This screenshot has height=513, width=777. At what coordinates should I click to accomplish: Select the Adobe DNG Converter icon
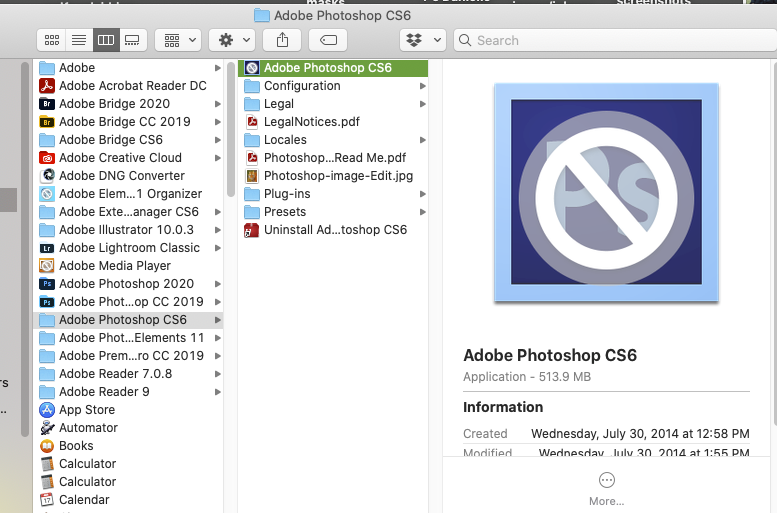tap(47, 175)
